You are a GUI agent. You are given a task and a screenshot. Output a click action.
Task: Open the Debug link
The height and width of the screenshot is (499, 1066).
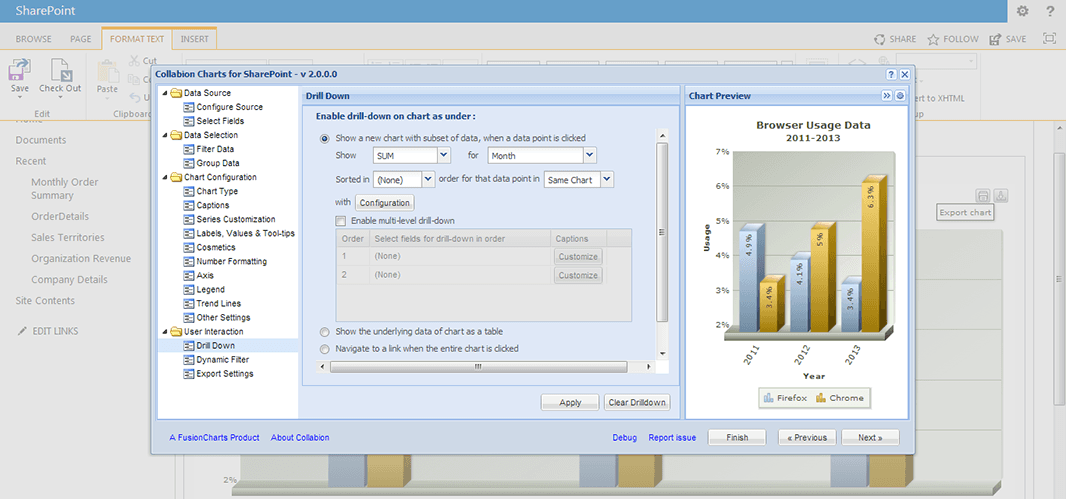[625, 438]
